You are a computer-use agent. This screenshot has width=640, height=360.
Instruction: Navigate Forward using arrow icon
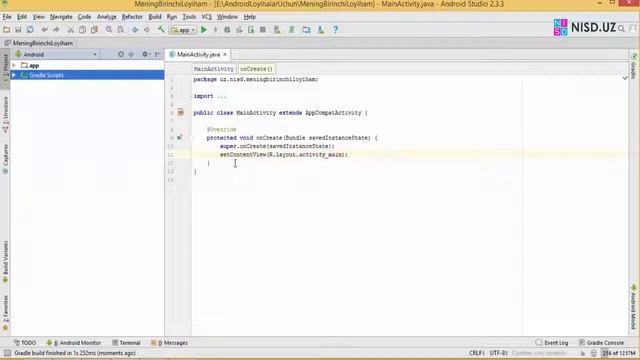click(147, 30)
